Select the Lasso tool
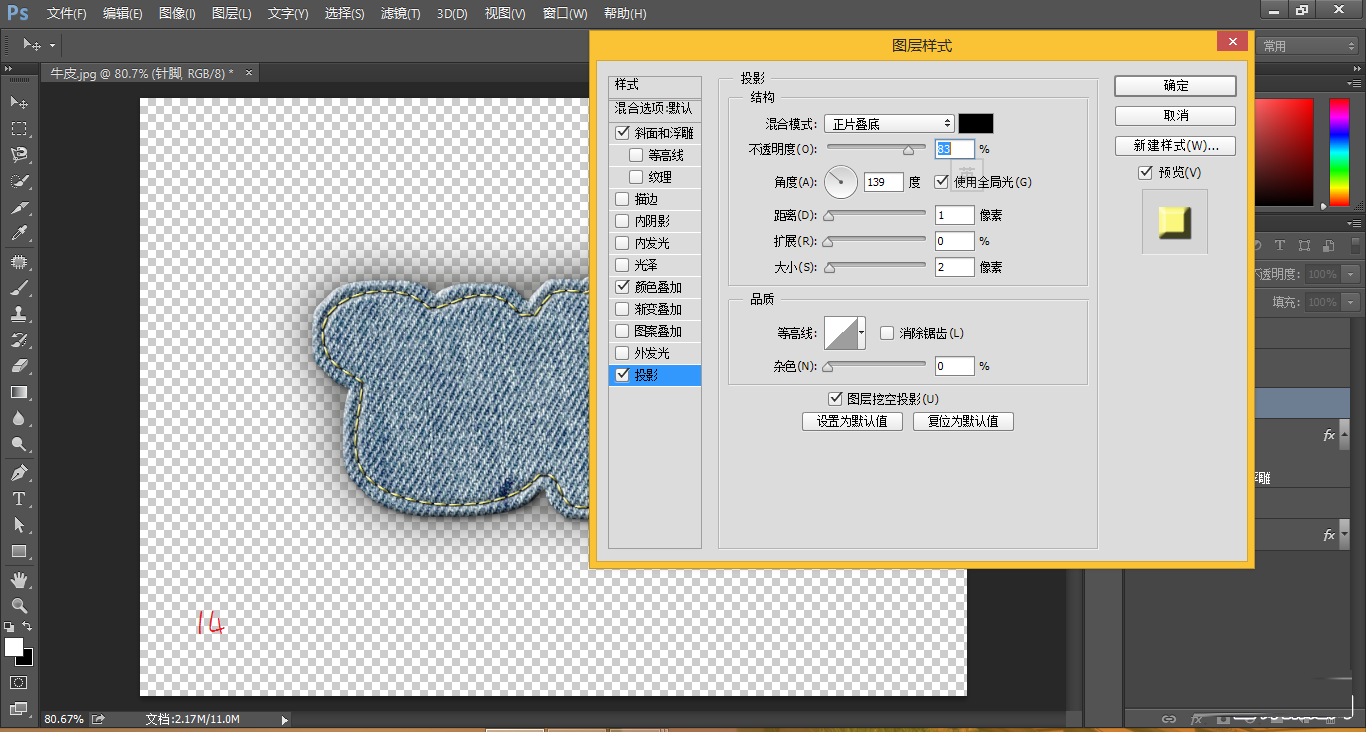This screenshot has height=732, width=1366. [18, 154]
